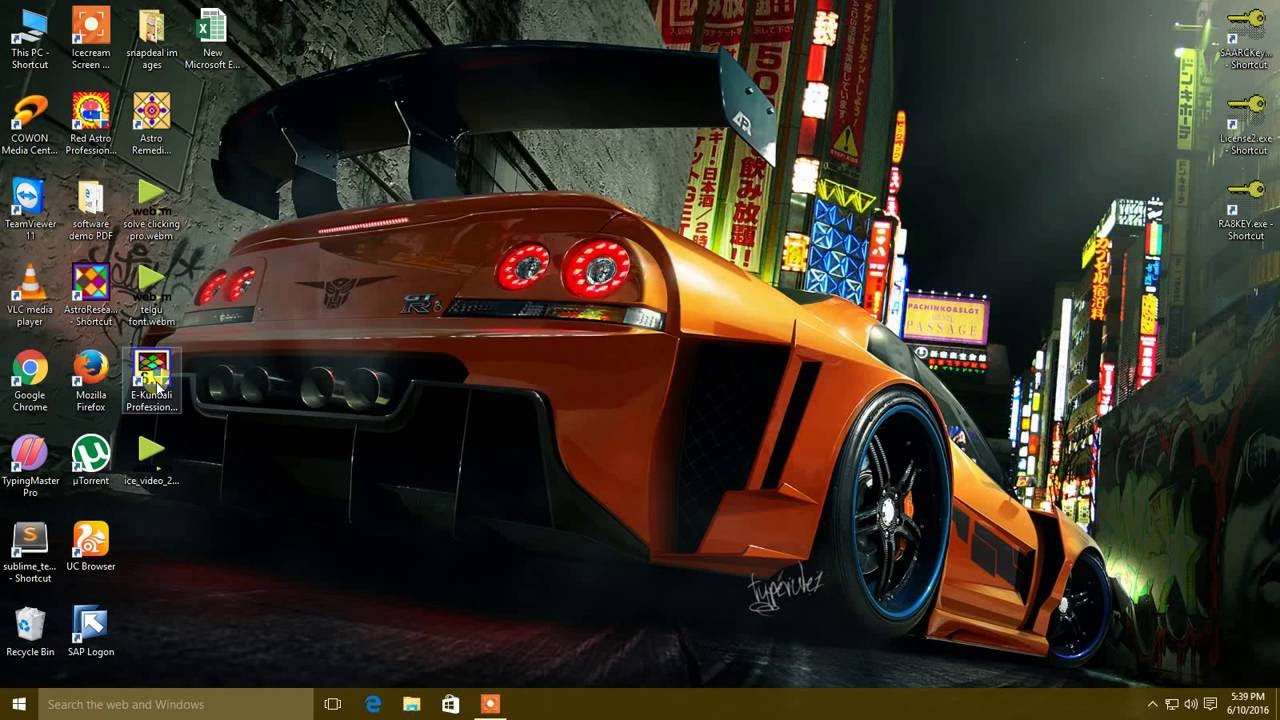
Task: Select ice_video_2 file on desktop
Action: [152, 461]
